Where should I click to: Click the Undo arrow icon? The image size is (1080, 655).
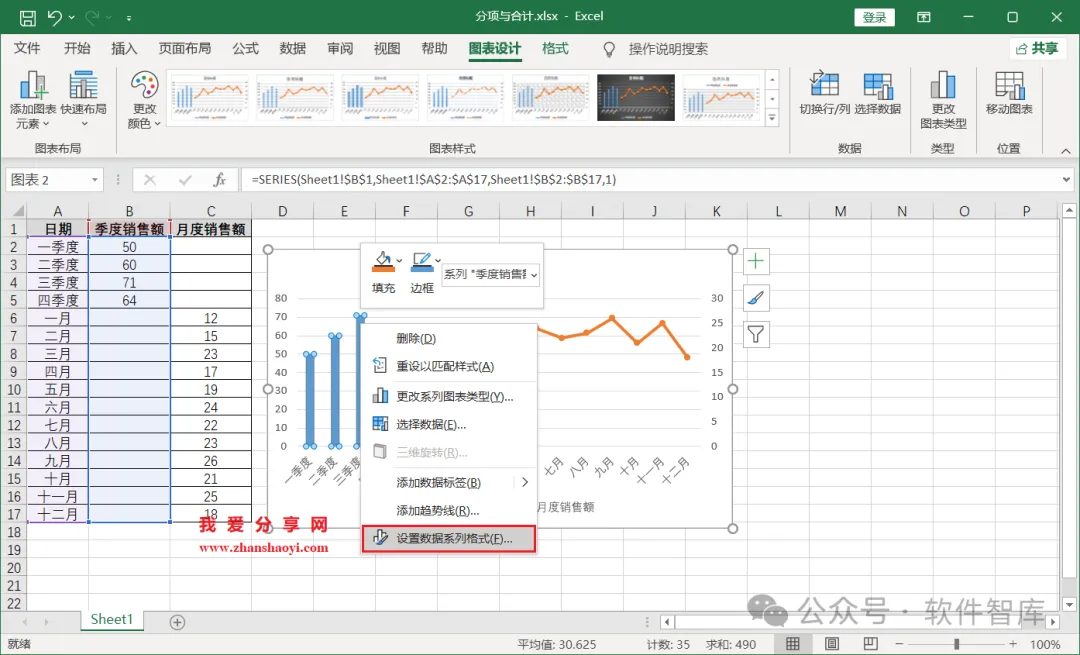tap(55, 17)
